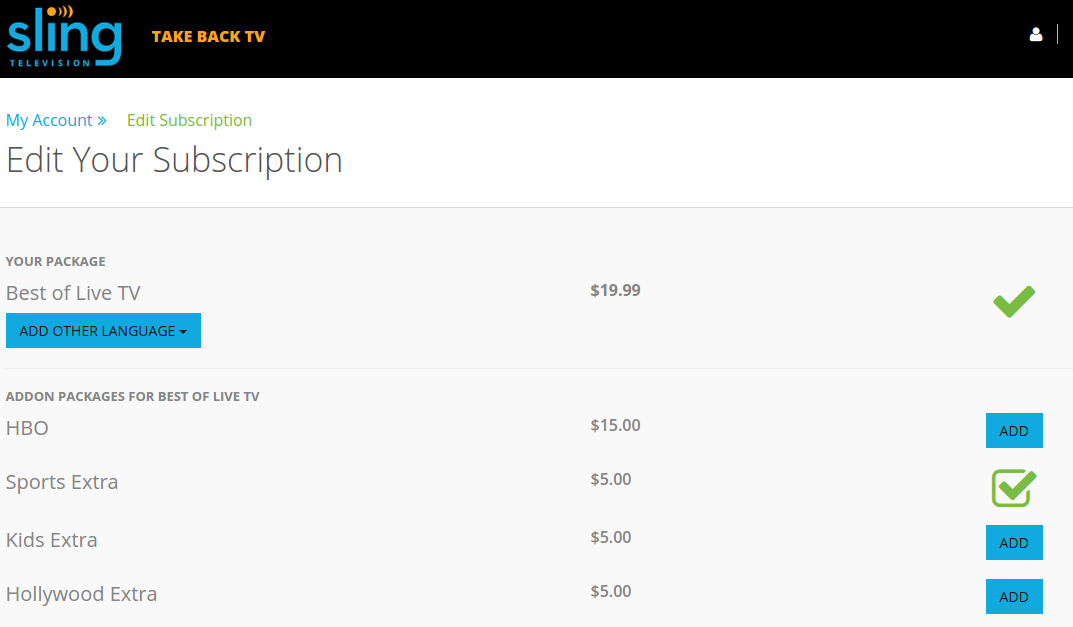The width and height of the screenshot is (1073, 627).
Task: Navigate to My Account link
Action: tap(47, 119)
